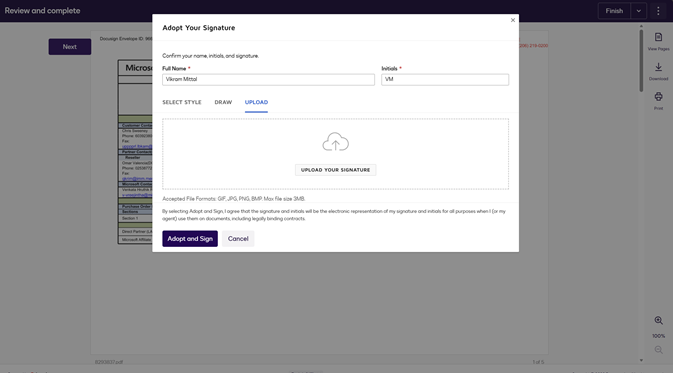Click the zoom out magnifier icon
Viewport: 673px width, 373px height.
pyautogui.click(x=658, y=350)
